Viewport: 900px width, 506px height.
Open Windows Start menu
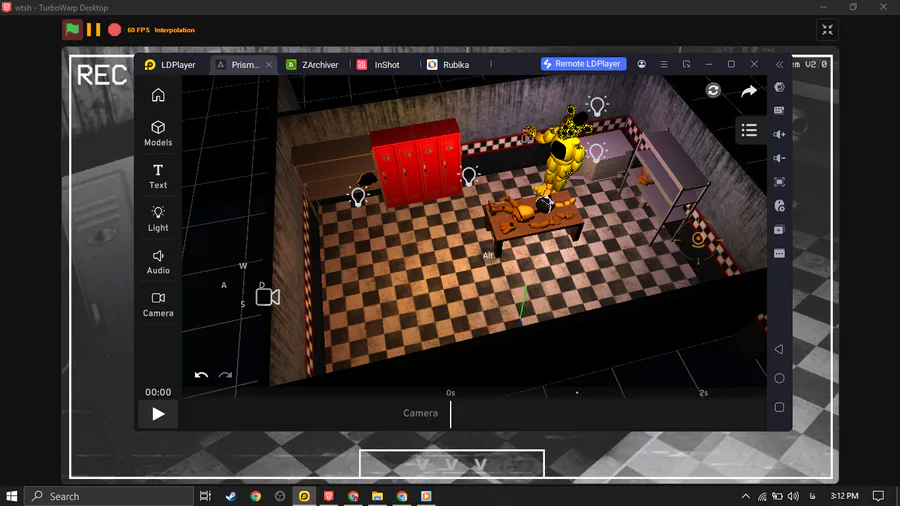pyautogui.click(x=11, y=496)
